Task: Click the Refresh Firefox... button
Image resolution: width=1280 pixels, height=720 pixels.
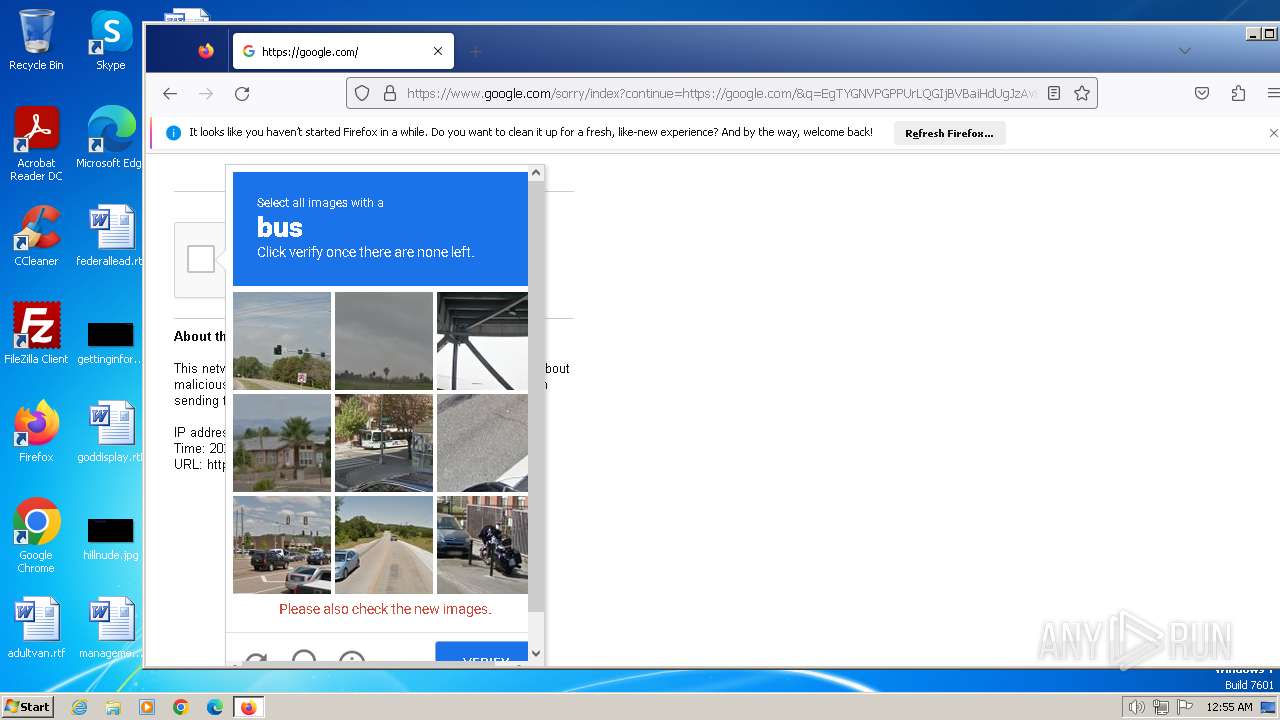Action: click(x=949, y=133)
